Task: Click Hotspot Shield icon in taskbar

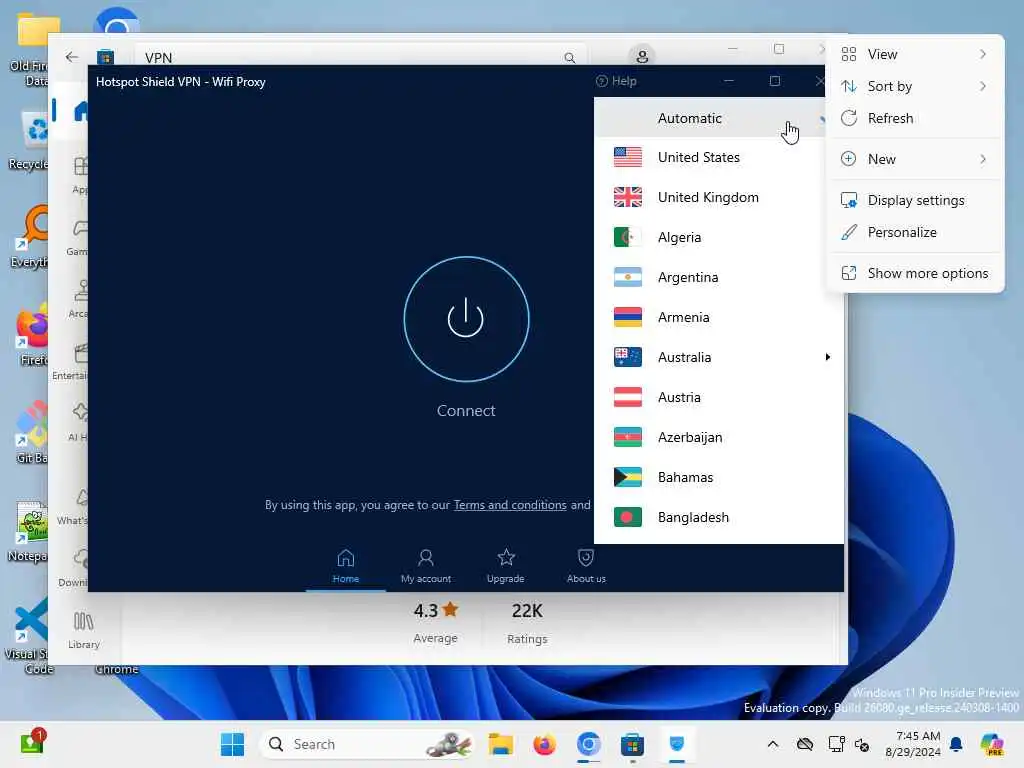Action: point(677,744)
